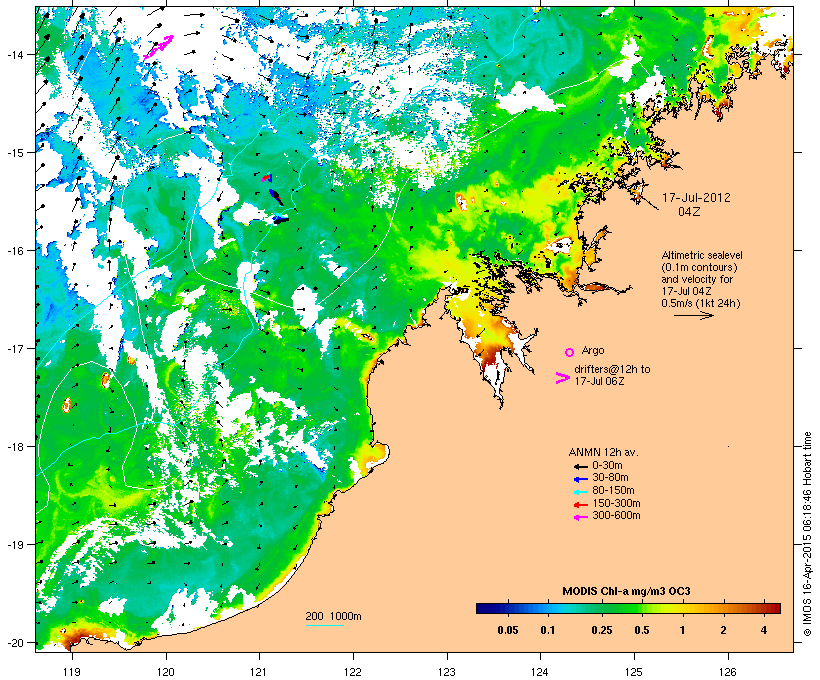The height and width of the screenshot is (680, 820).
Task: Click the magenta Argo circle legend marker
Action: click(570, 352)
